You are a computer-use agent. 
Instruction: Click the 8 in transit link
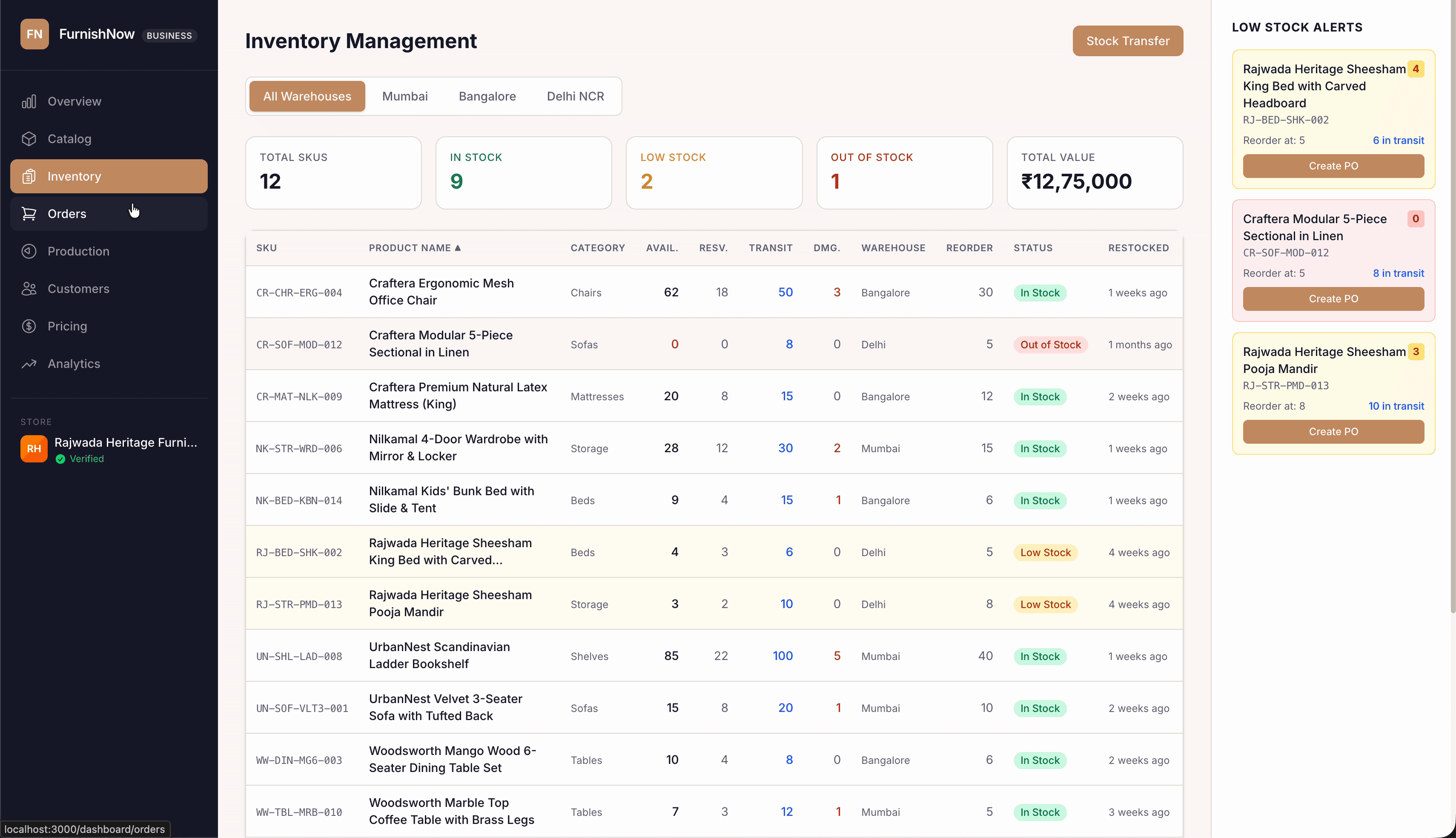[1398, 273]
